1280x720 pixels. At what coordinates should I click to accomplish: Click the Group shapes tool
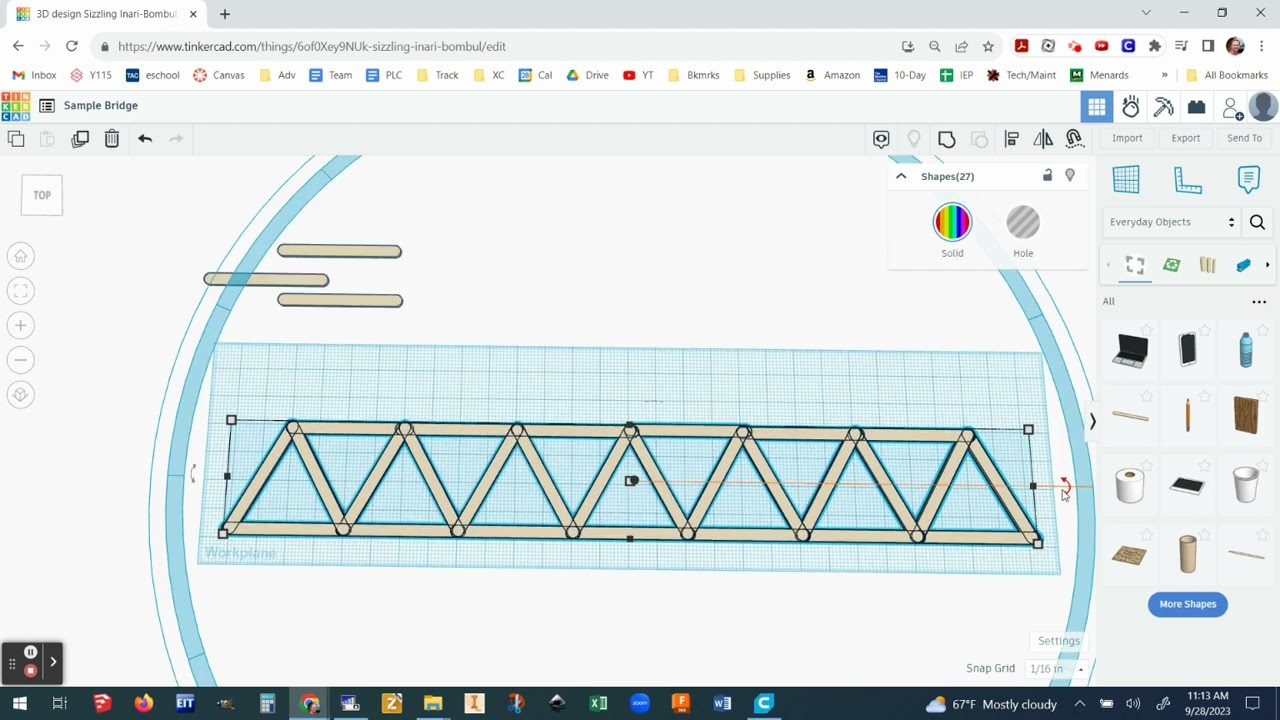pos(947,139)
